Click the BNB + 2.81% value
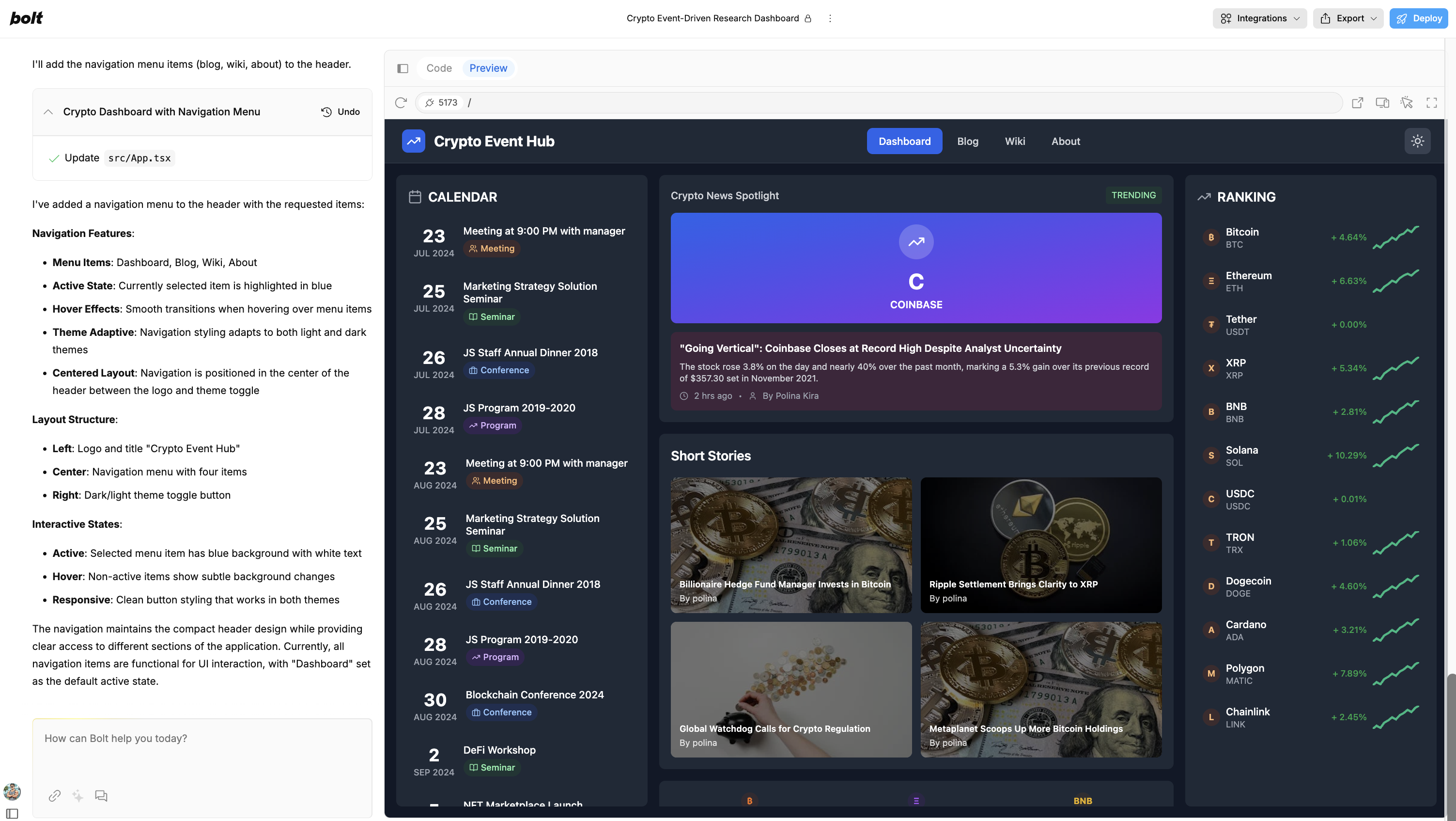This screenshot has height=821, width=1456. 1349,411
